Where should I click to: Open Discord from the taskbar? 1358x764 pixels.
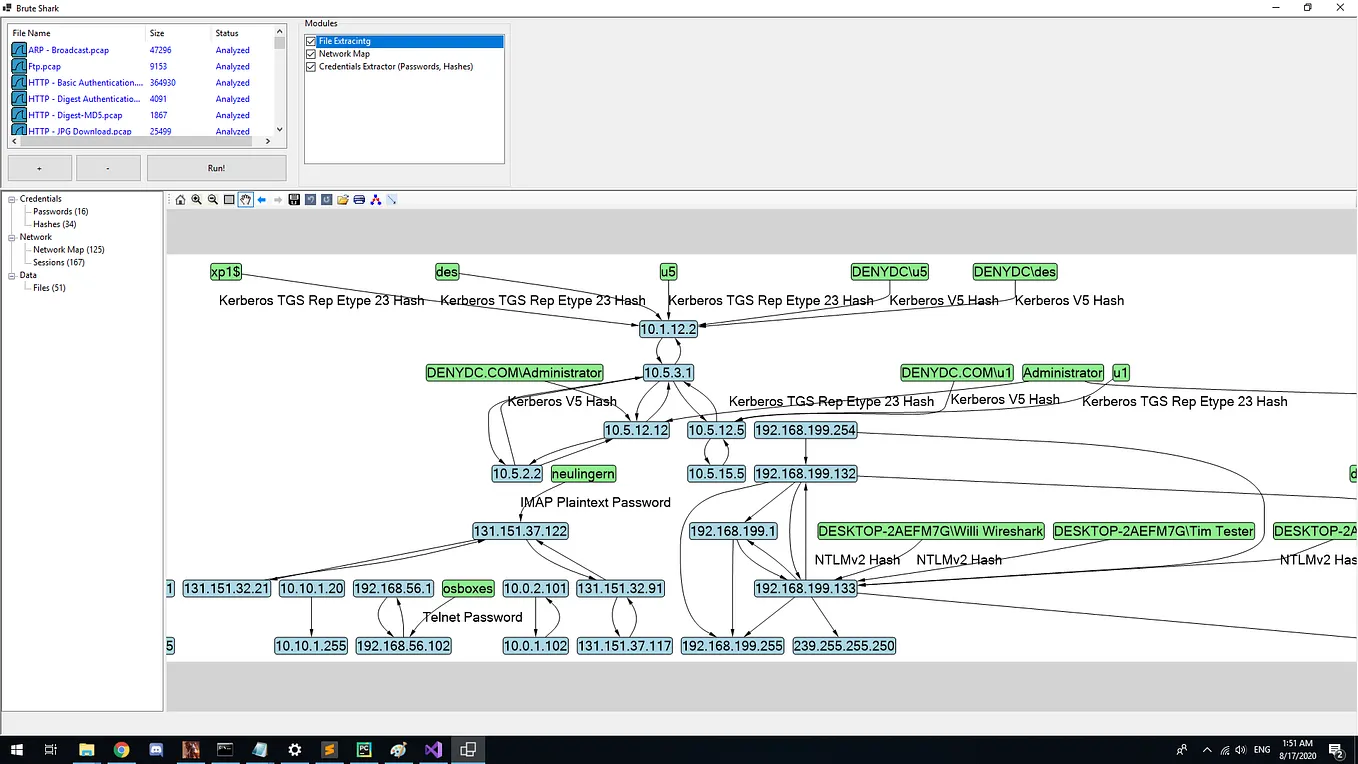point(156,750)
